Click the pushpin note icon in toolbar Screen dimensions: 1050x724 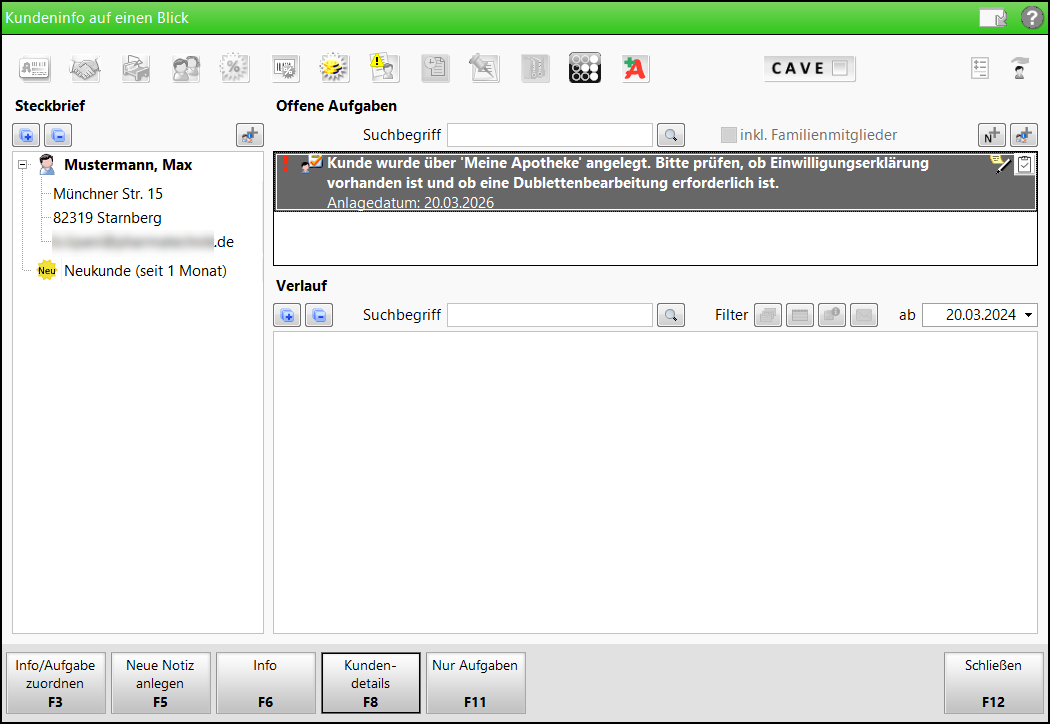pyautogui.click(x=485, y=68)
